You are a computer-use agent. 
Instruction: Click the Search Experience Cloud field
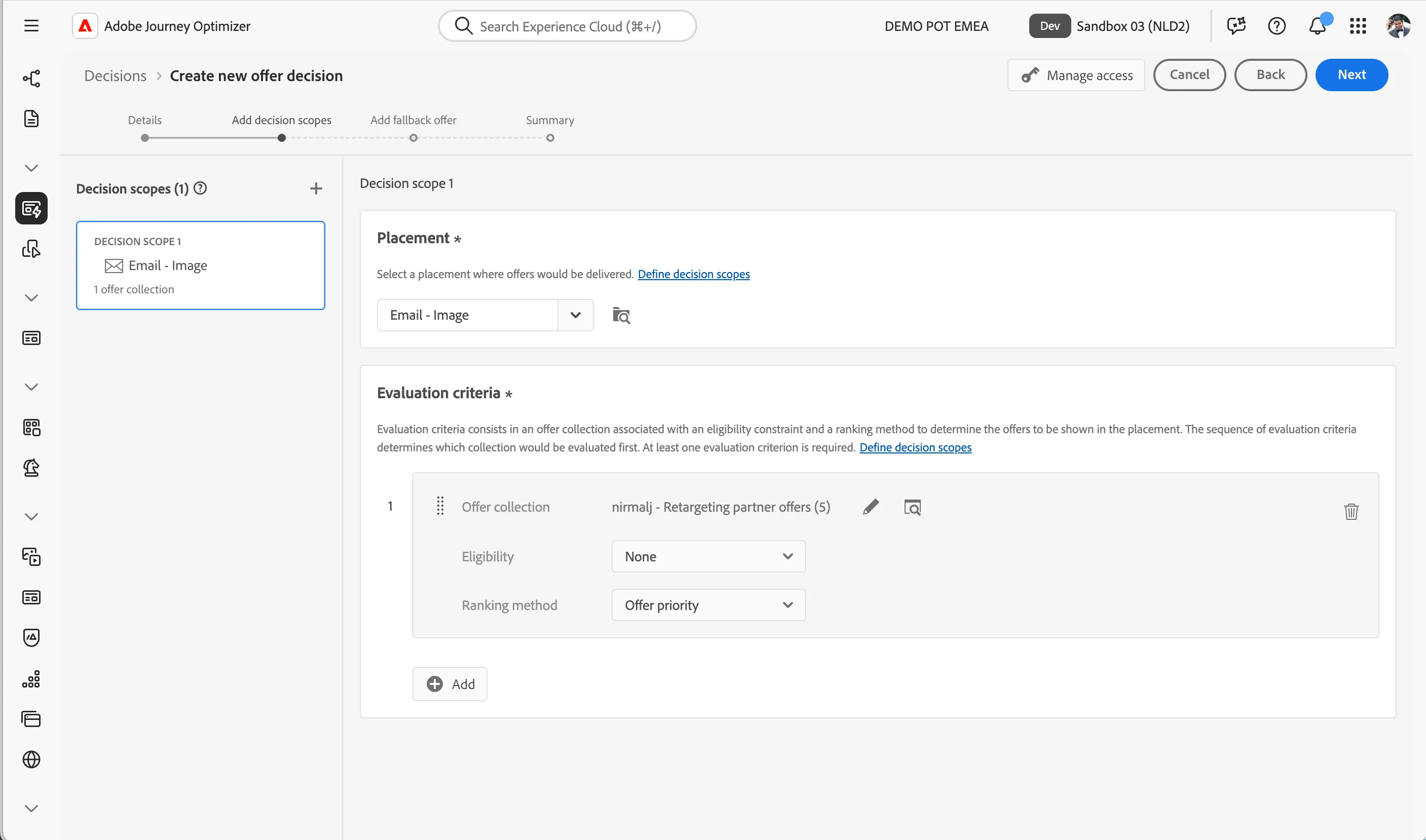(x=567, y=26)
